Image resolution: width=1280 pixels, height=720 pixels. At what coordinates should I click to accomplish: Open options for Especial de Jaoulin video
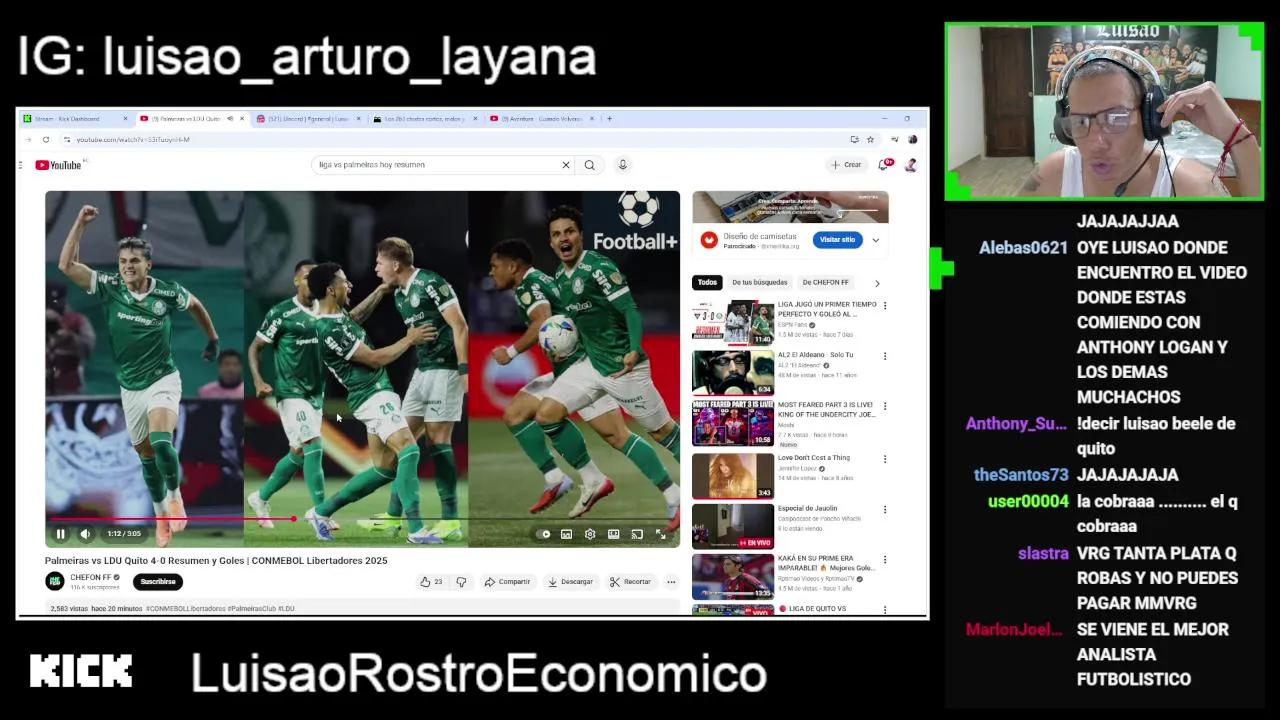(885, 510)
